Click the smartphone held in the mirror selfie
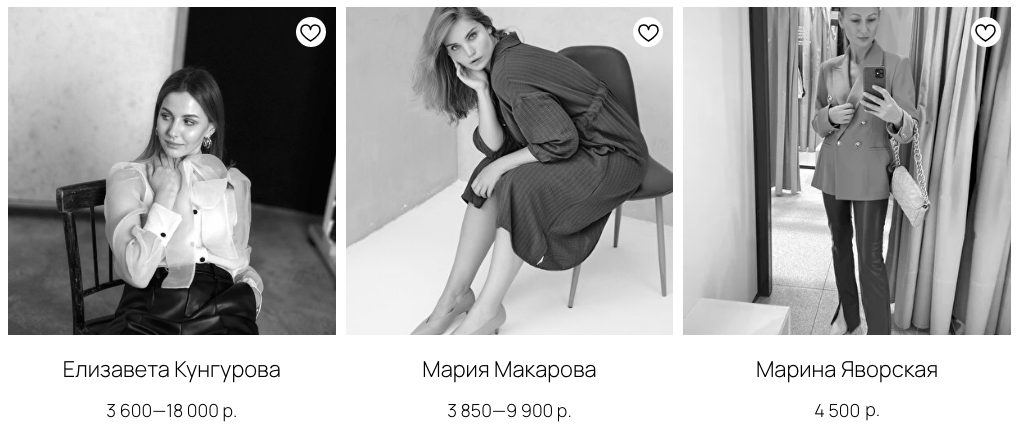The width and height of the screenshot is (1017, 428). [x=874, y=82]
